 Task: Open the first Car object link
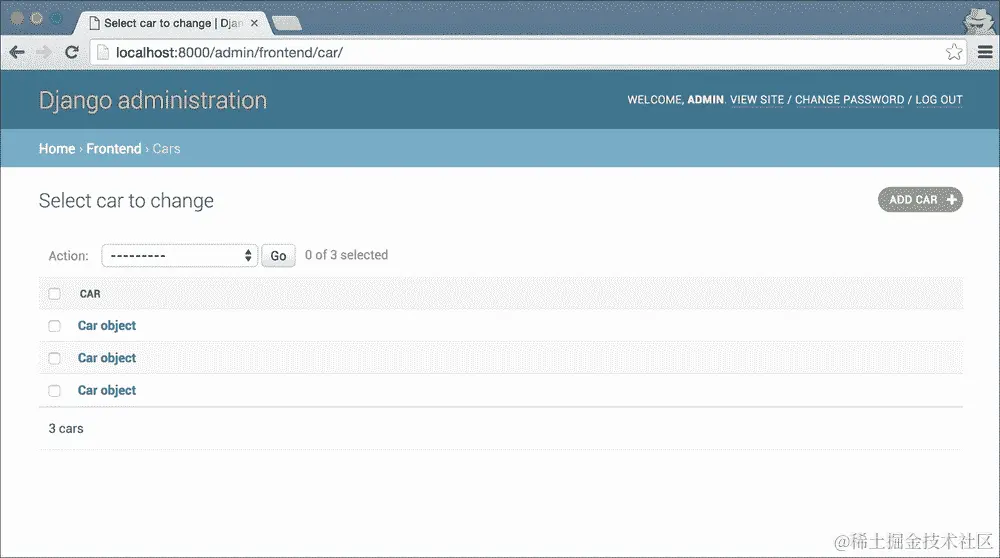tap(107, 326)
